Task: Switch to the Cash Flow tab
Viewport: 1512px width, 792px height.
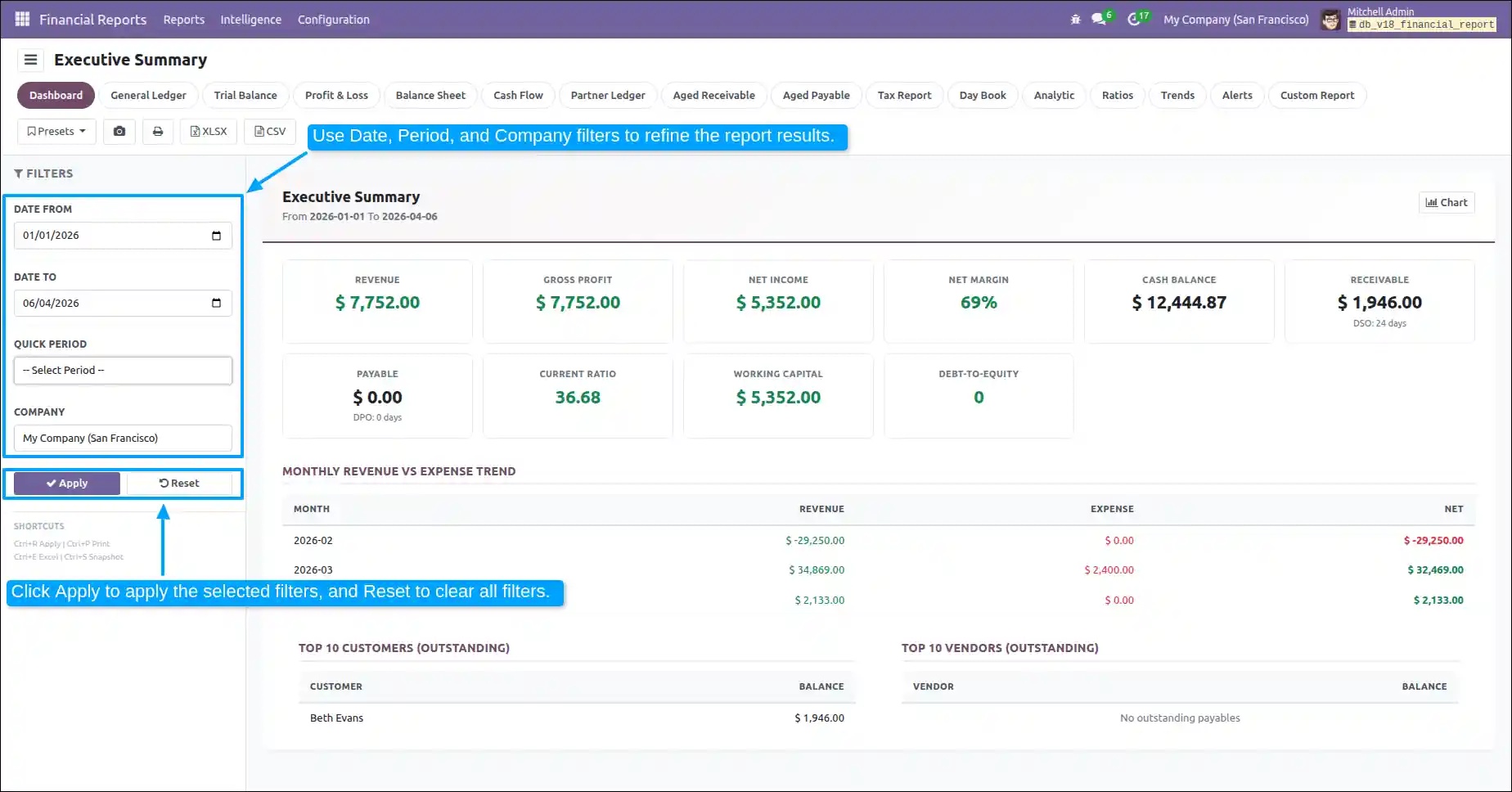Action: pos(518,95)
